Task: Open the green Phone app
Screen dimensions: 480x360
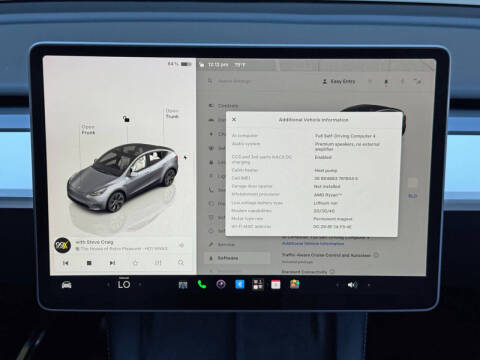Action: point(202,284)
